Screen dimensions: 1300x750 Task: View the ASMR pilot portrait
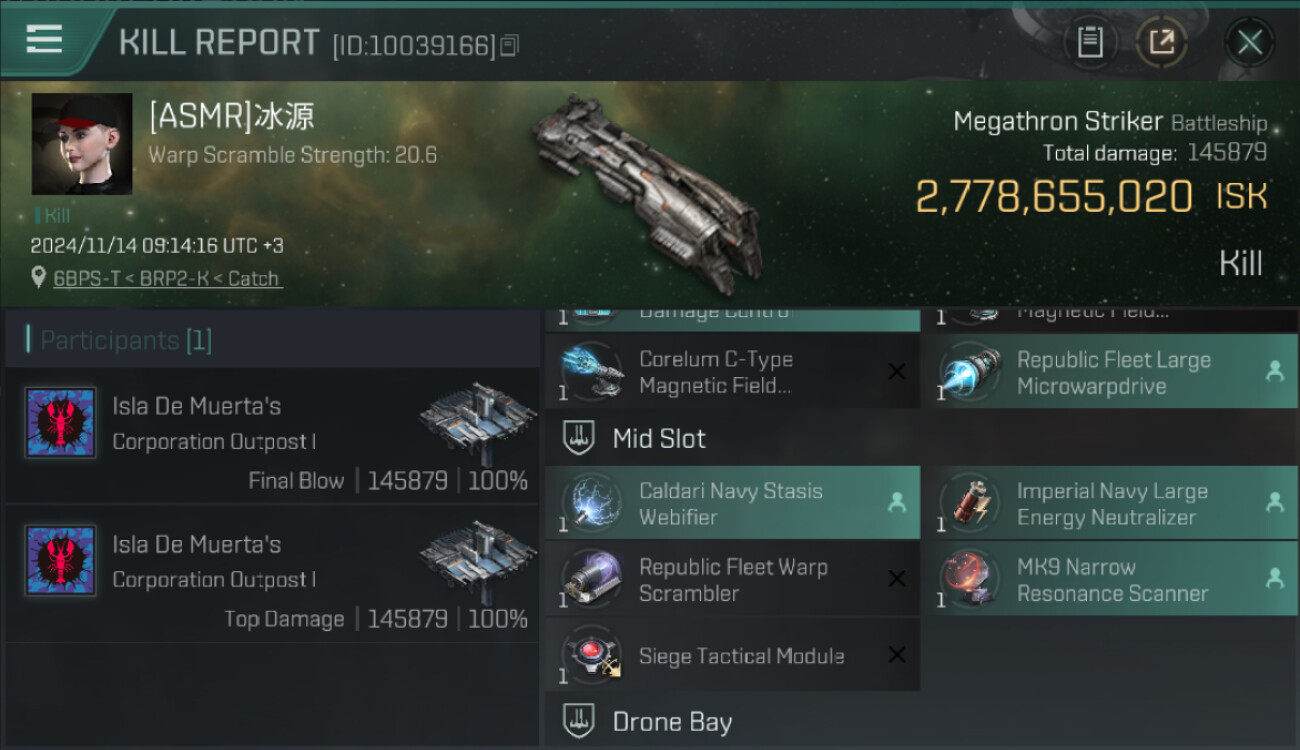point(82,144)
